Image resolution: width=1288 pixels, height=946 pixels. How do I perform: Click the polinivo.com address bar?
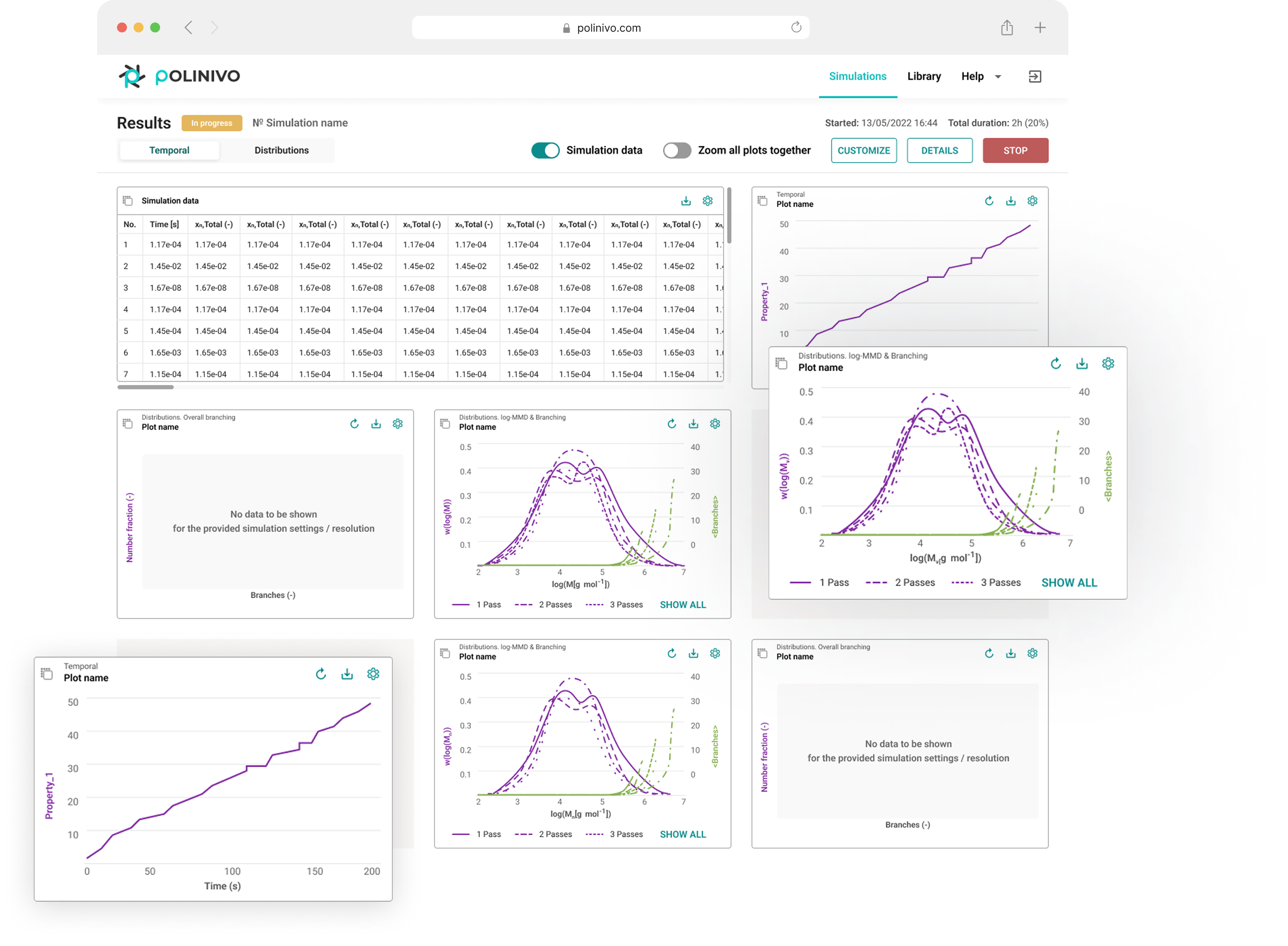[x=610, y=27]
